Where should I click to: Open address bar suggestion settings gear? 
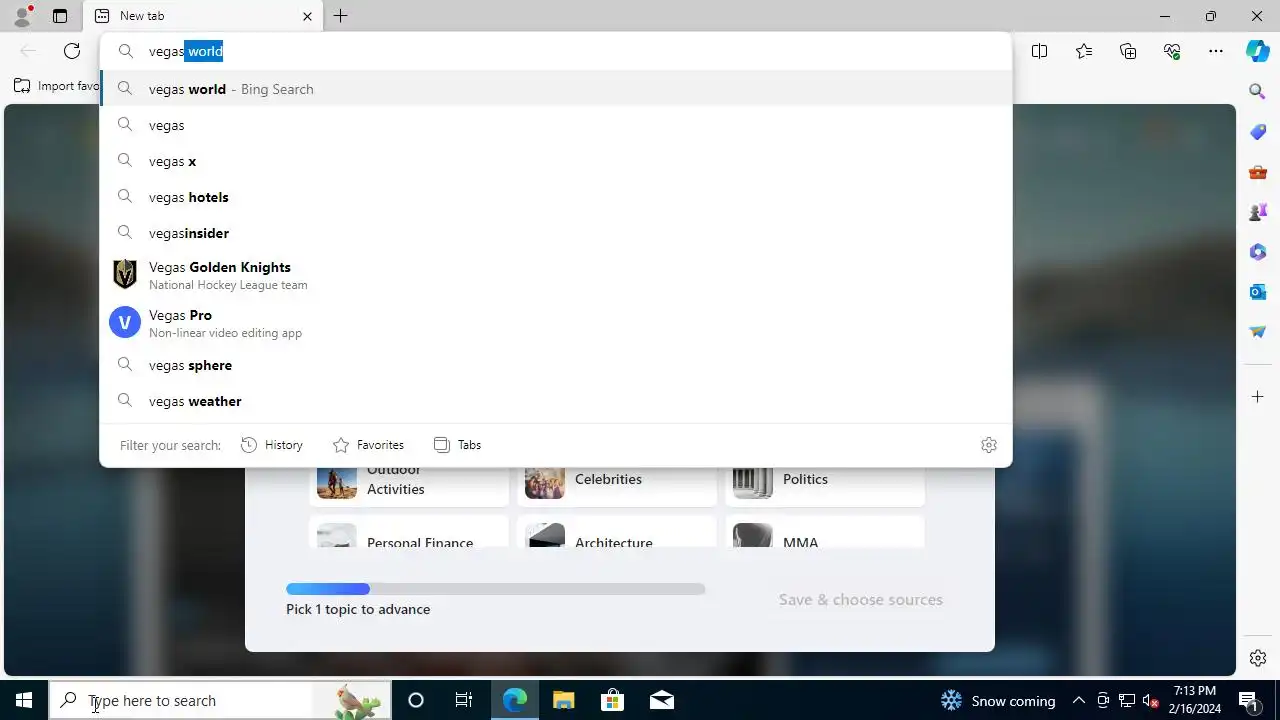[x=989, y=445]
